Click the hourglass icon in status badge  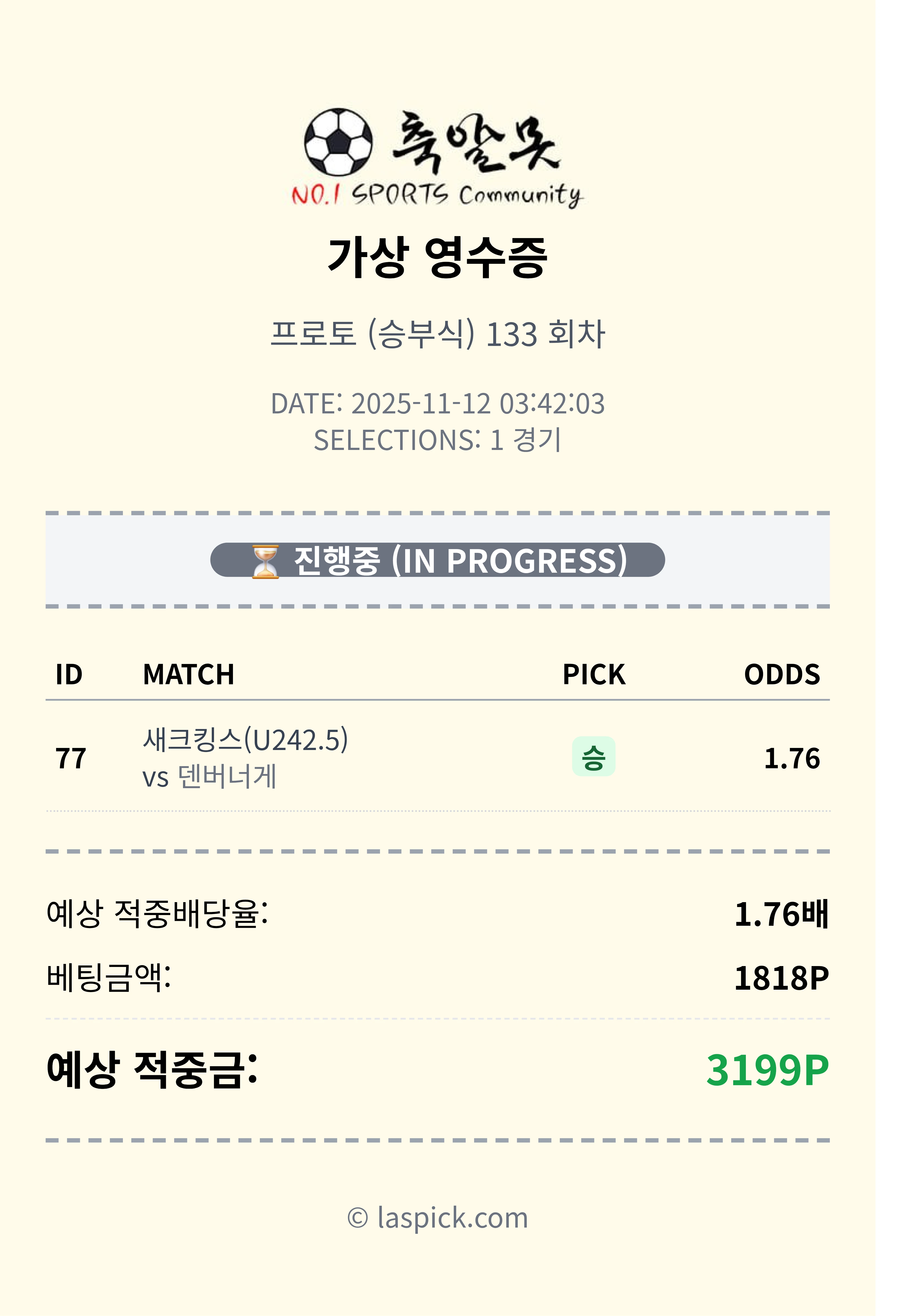265,561
